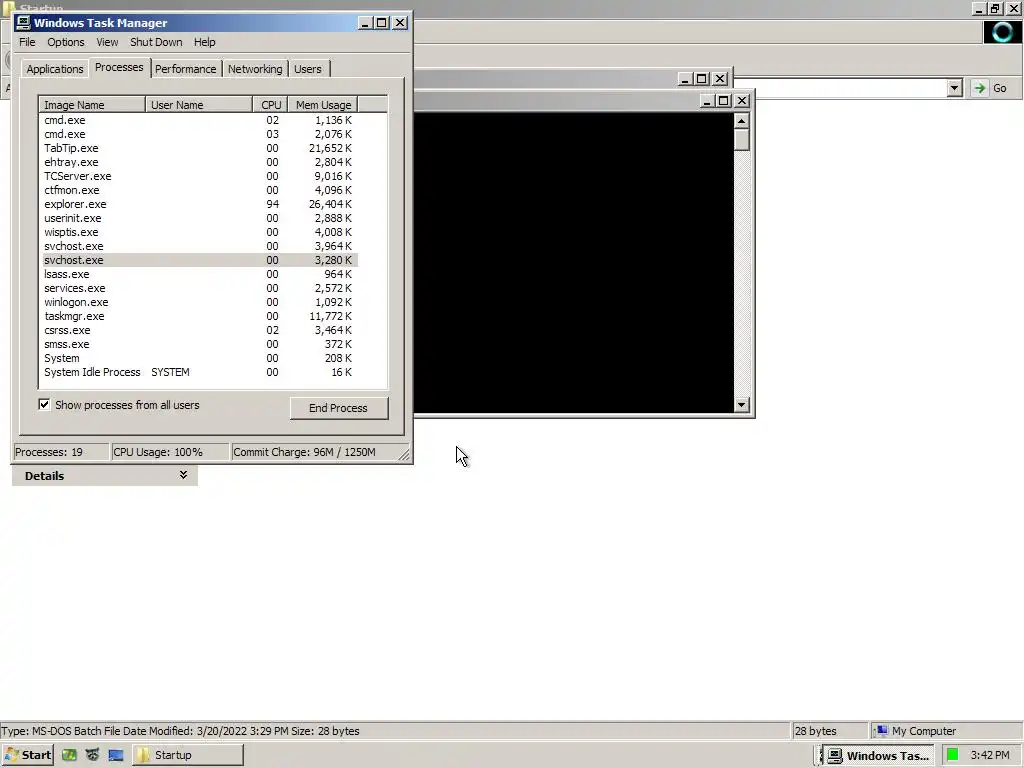Select the explorer.exe process row
The image size is (1024, 768).
(200, 204)
